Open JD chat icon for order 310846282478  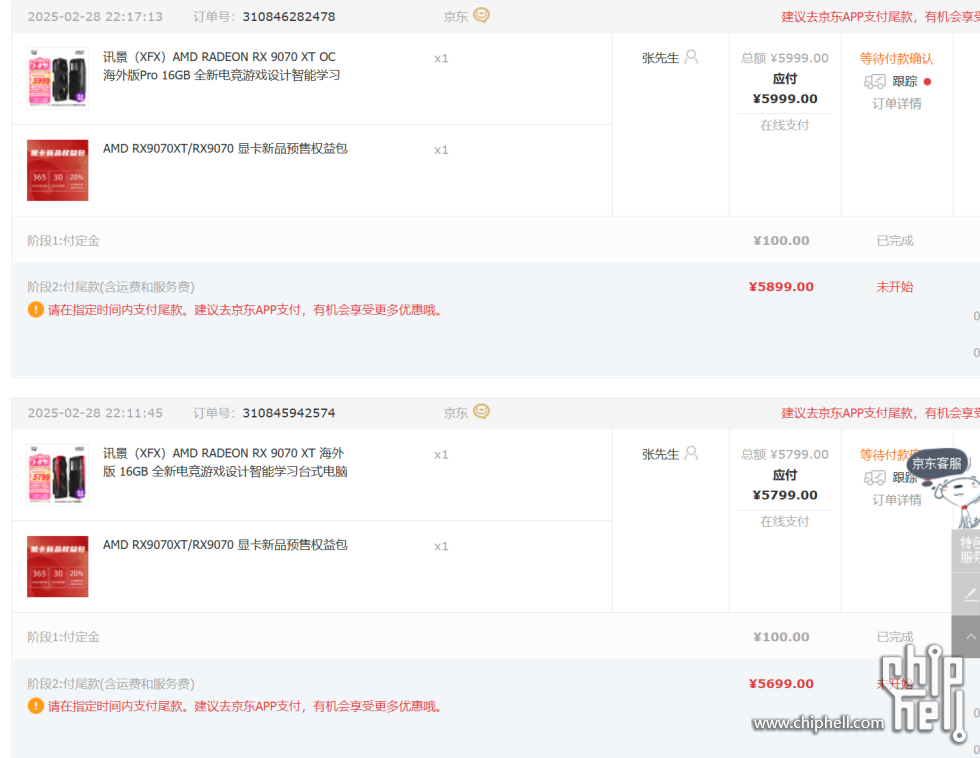pyautogui.click(x=481, y=15)
